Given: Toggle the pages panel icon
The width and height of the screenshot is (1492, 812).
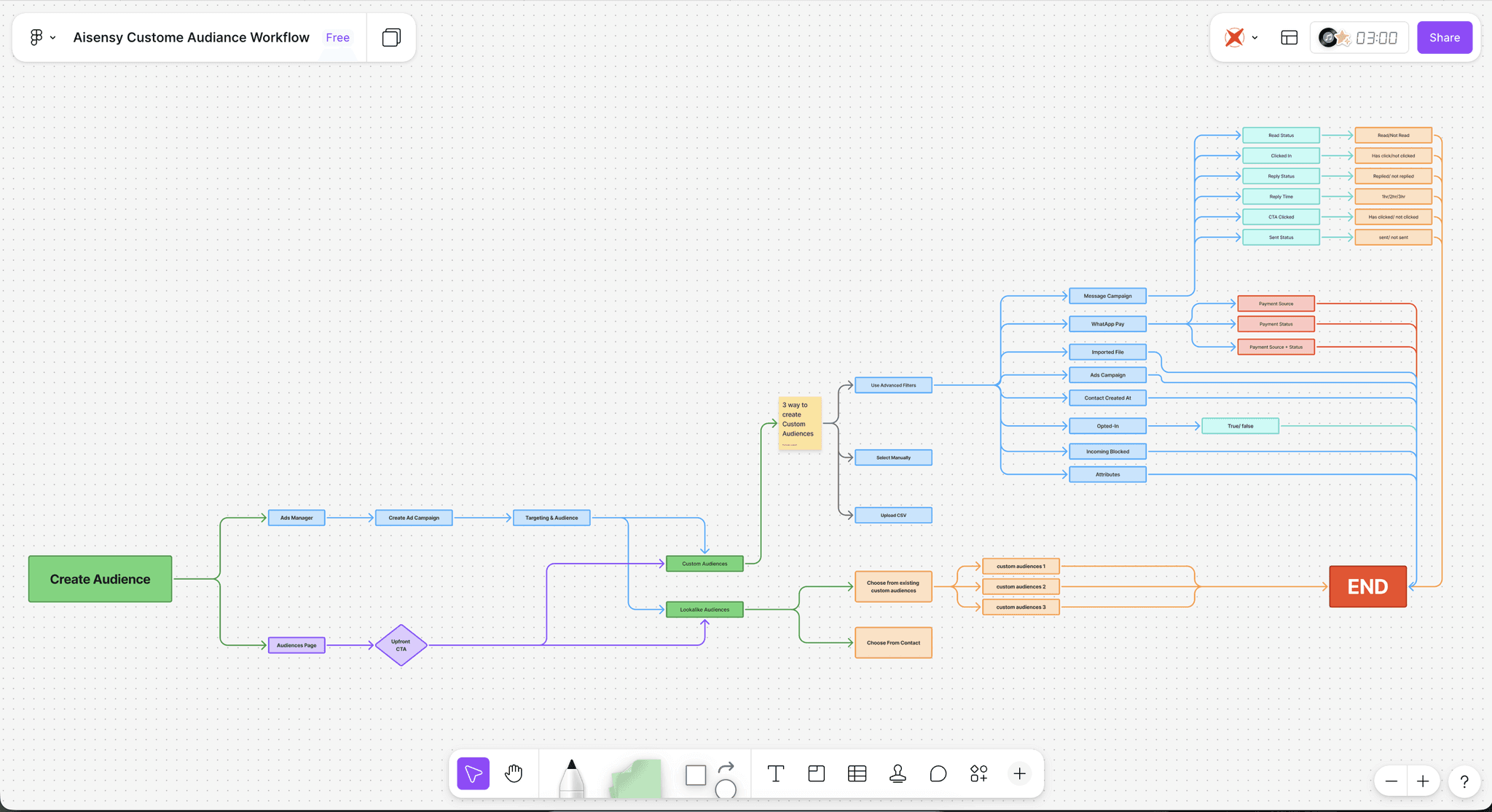Looking at the screenshot, I should click(x=391, y=37).
